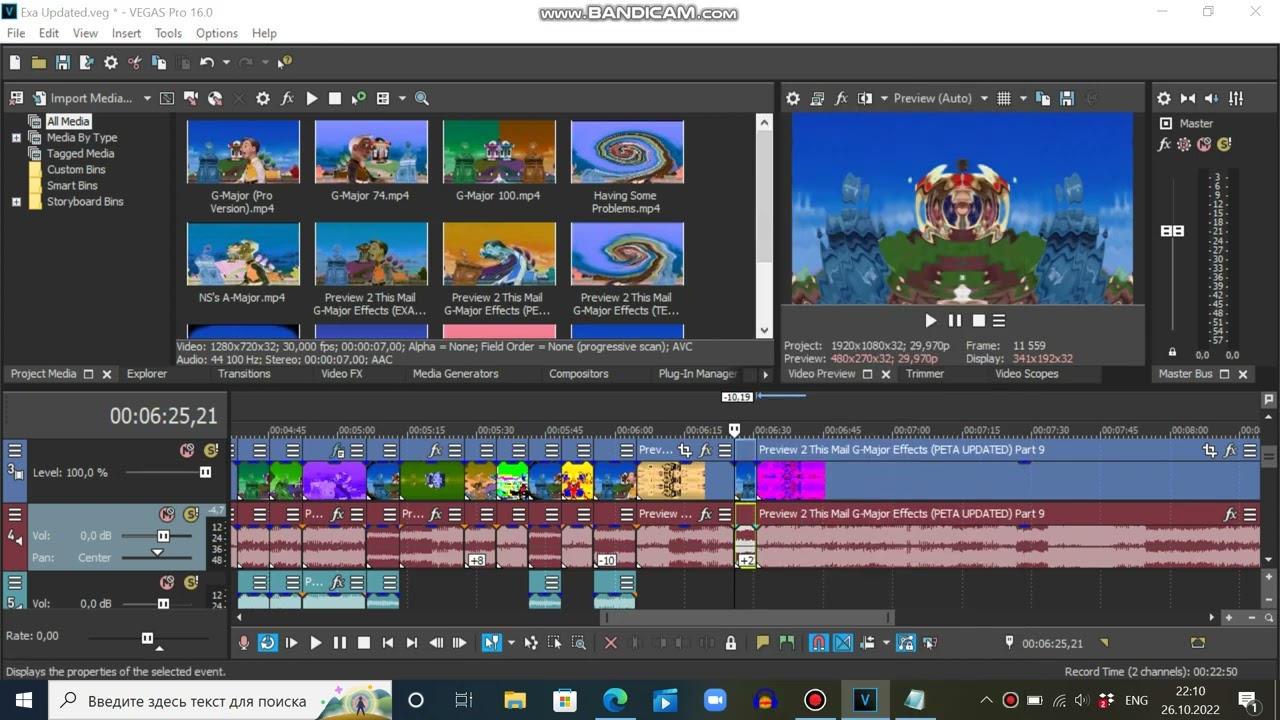Start media preview in Project Media toolbar

pos(312,98)
